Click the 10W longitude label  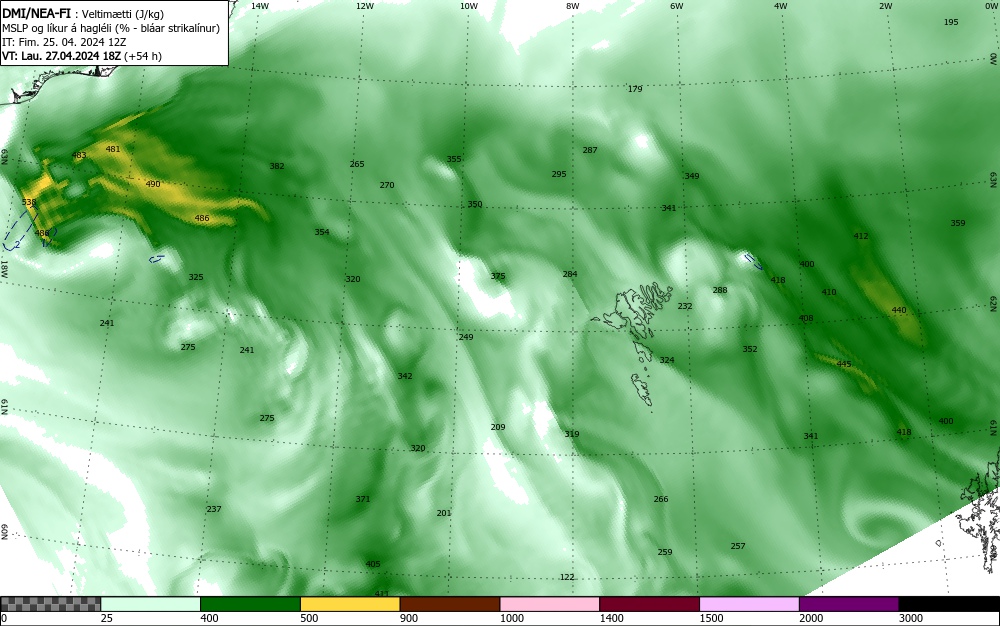[x=469, y=6]
